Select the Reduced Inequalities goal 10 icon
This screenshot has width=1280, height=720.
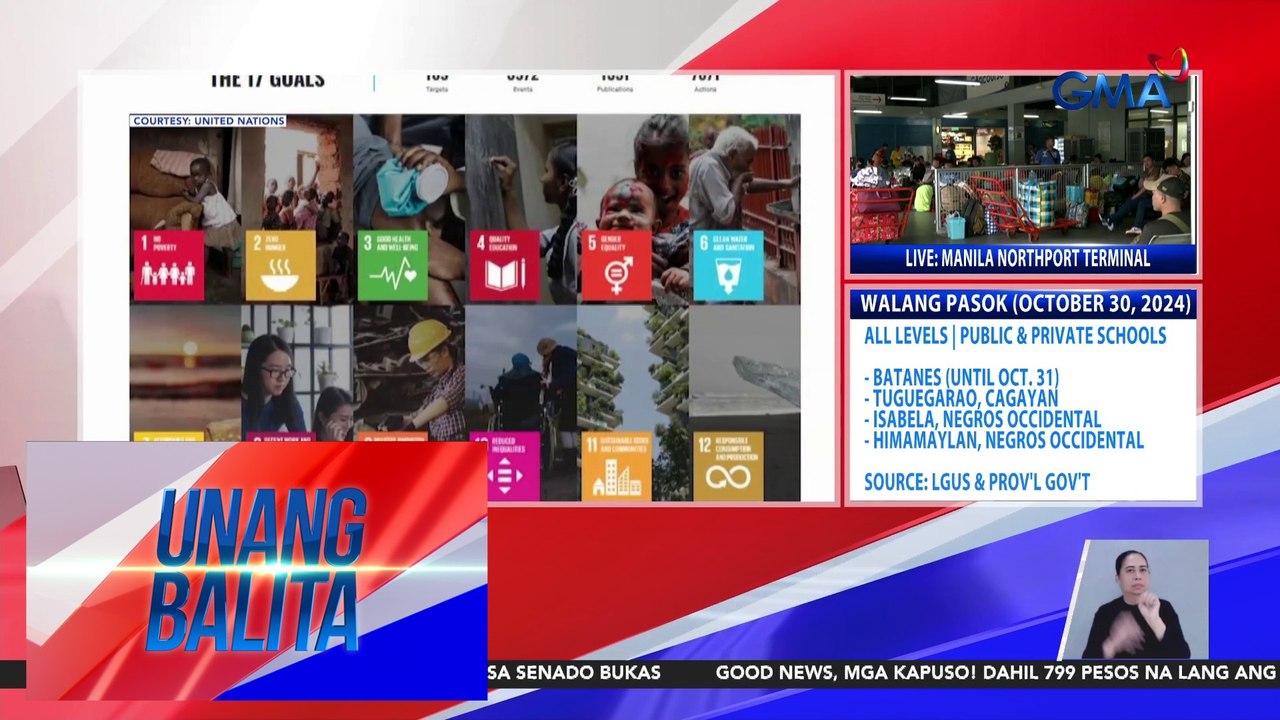[514, 466]
